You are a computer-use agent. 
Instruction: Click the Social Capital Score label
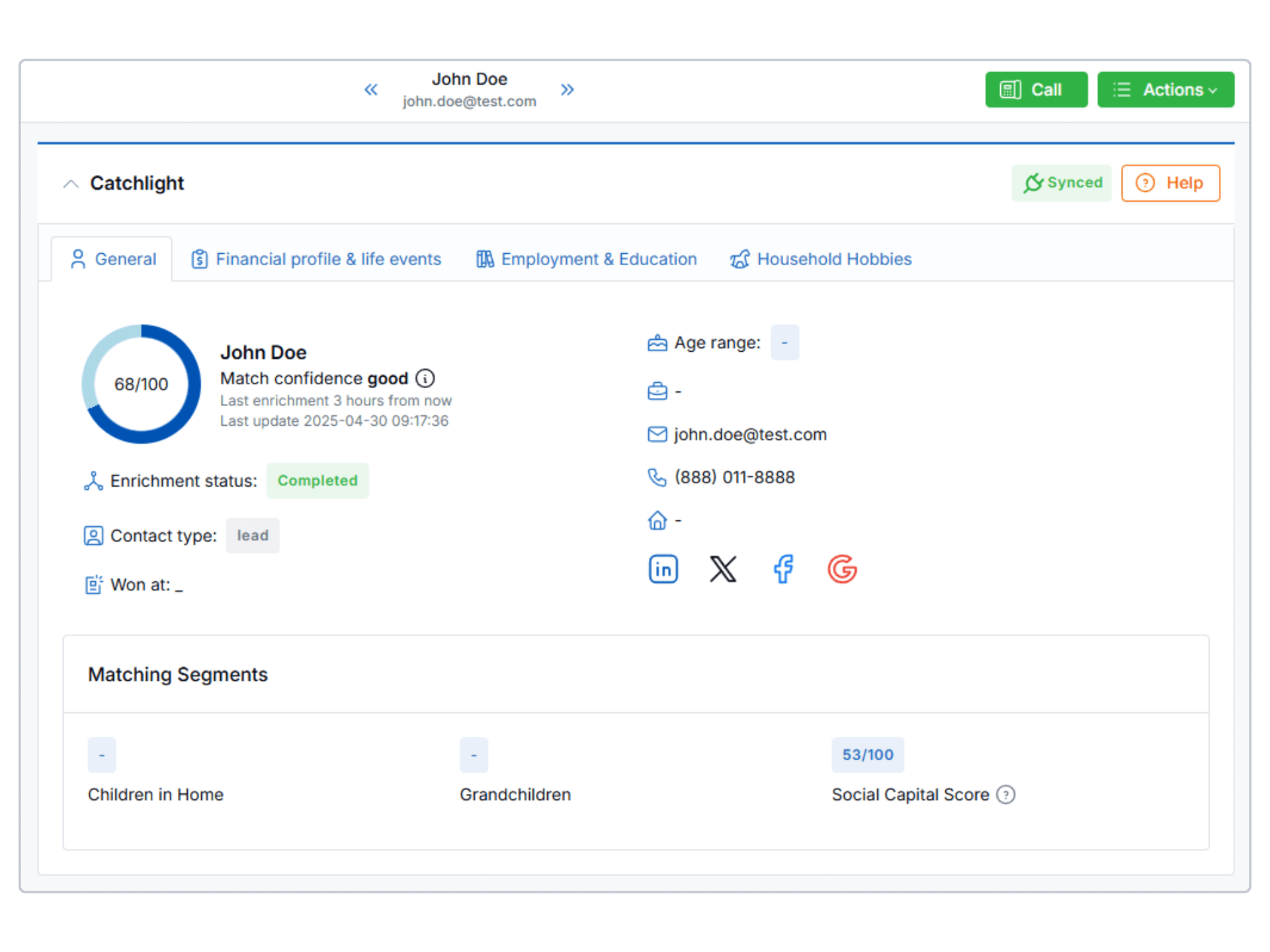910,794
